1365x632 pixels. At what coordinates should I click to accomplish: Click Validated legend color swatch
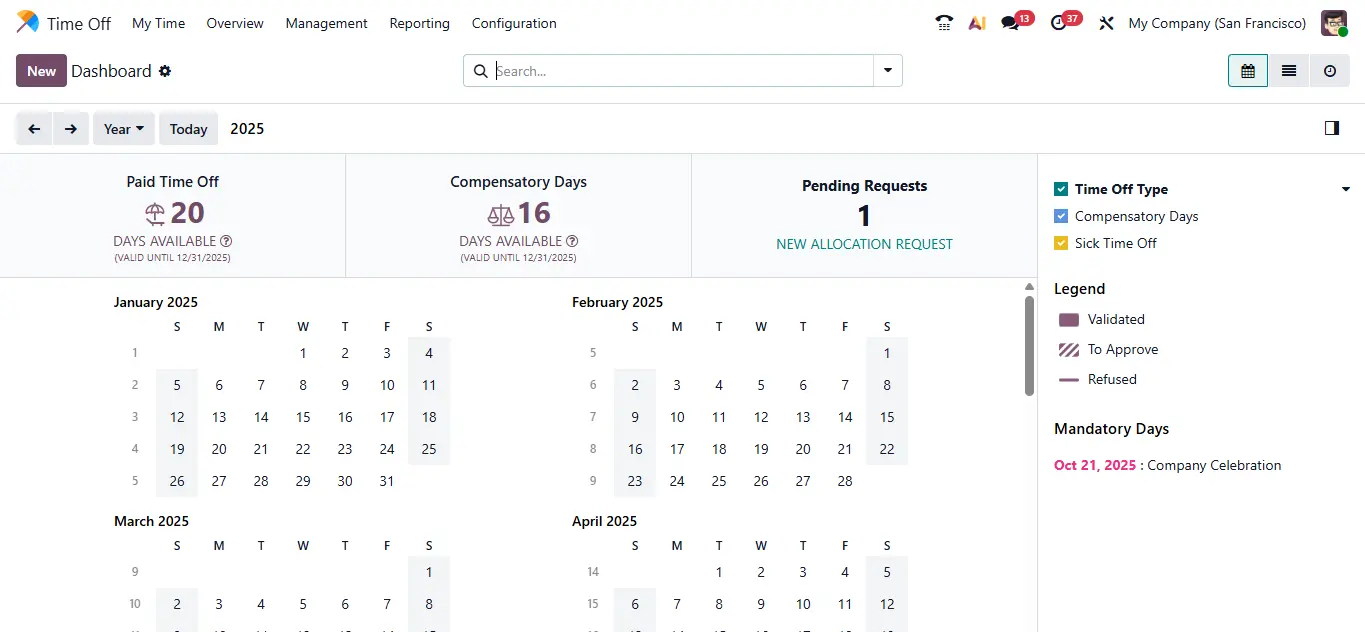tap(1069, 320)
